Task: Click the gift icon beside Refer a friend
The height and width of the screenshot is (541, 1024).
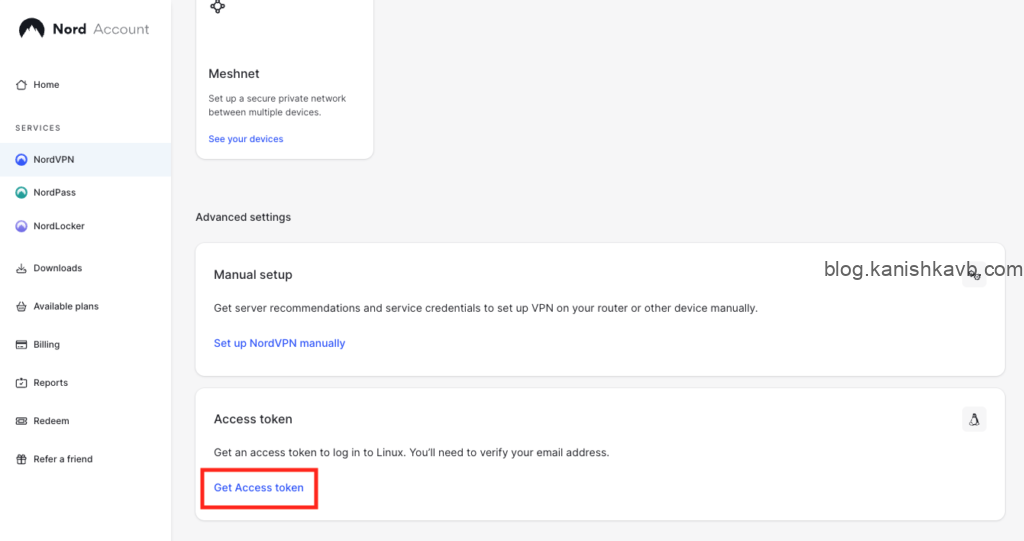Action: (21, 459)
